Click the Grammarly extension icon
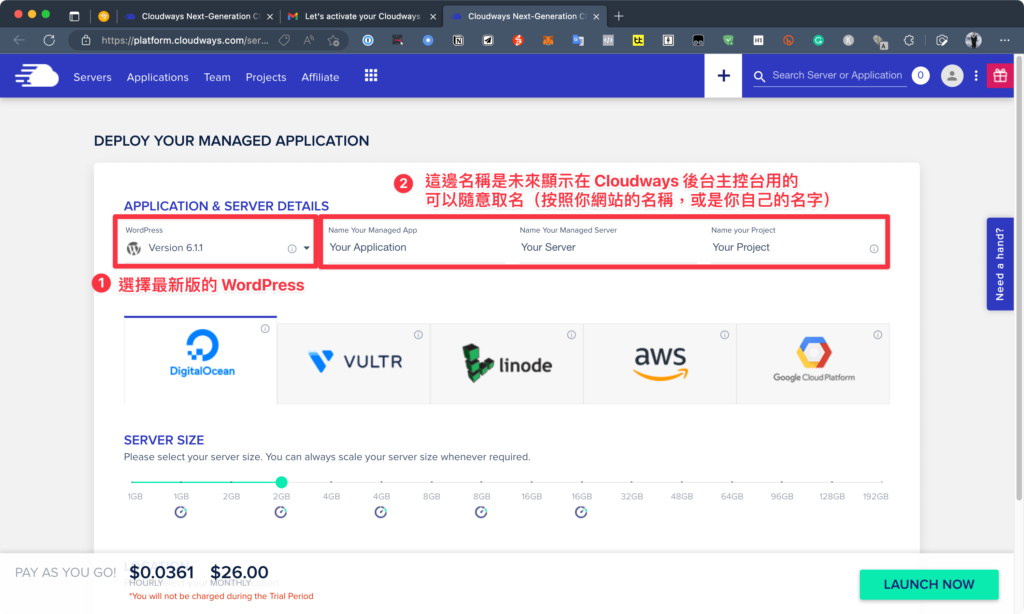This screenshot has width=1024, height=614. (x=818, y=40)
